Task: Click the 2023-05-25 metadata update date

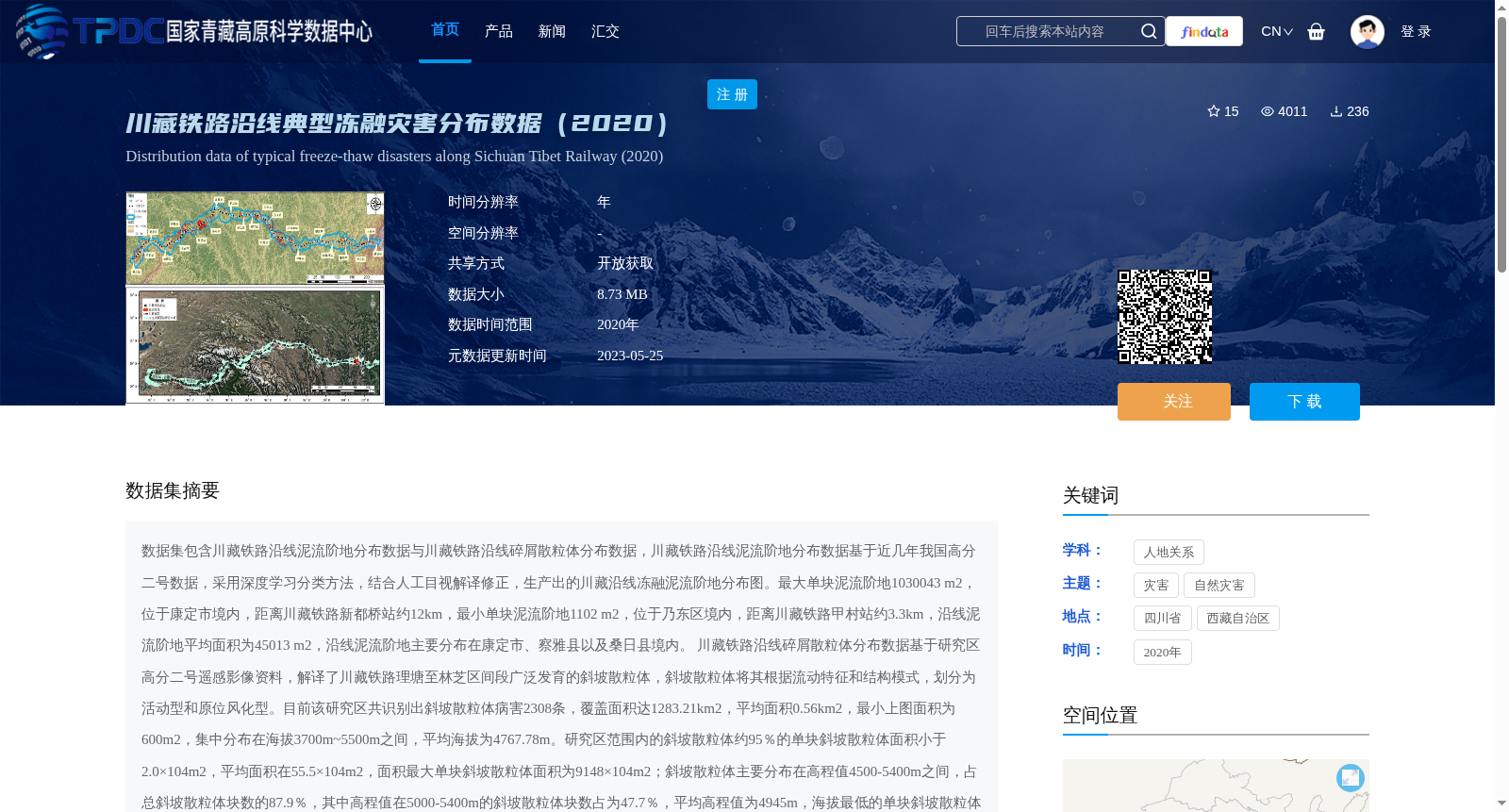Action: point(630,356)
